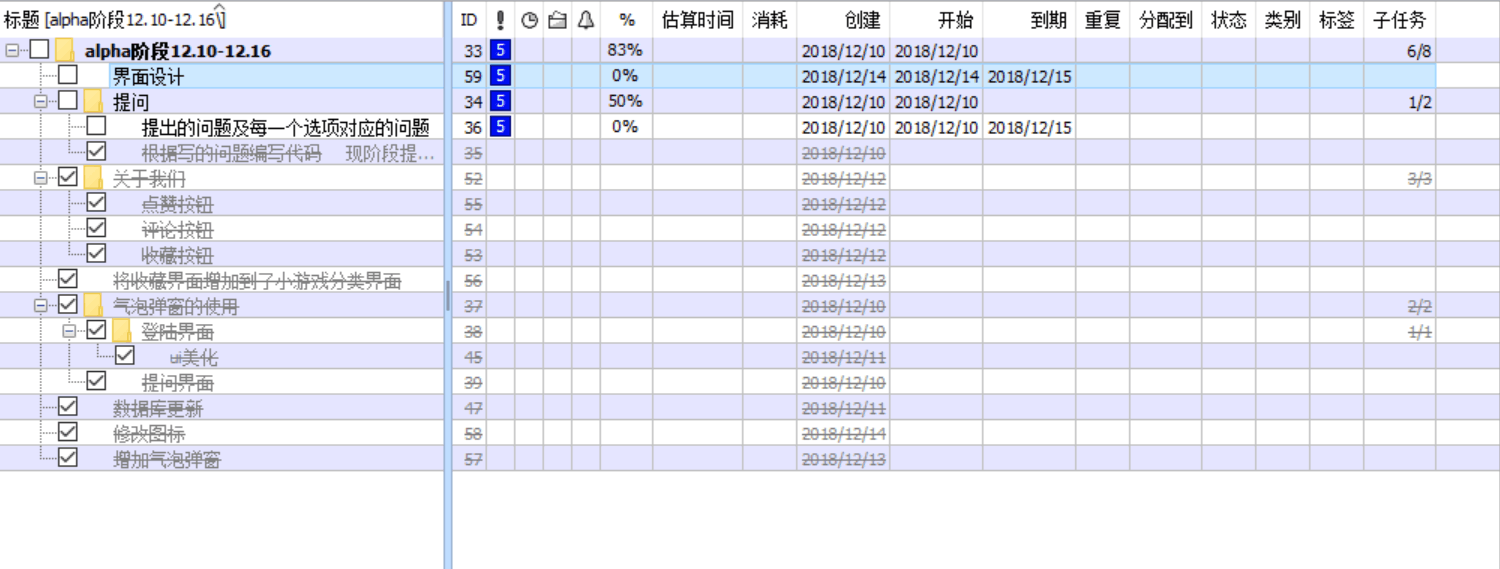This screenshot has height=569, width=1500.
Task: Select the 将收藏界面增加到了小游戏分类界面 task
Action: (x=257, y=280)
